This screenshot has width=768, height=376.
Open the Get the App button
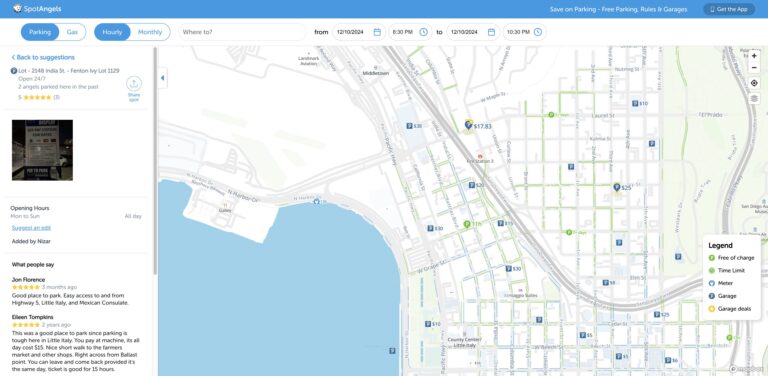[729, 9]
